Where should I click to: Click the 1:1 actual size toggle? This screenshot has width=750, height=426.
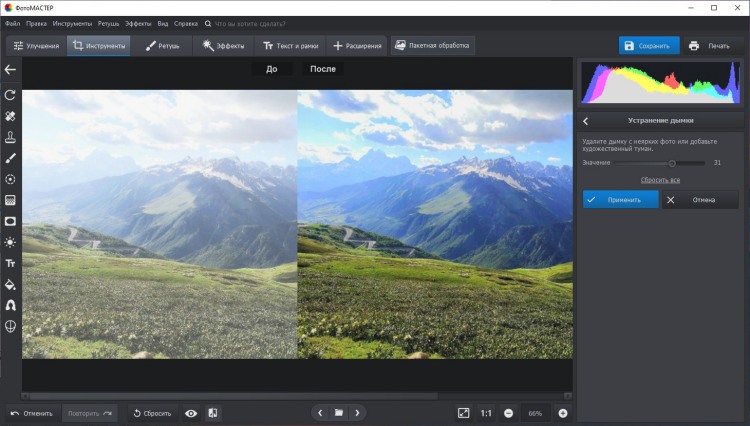[x=486, y=413]
